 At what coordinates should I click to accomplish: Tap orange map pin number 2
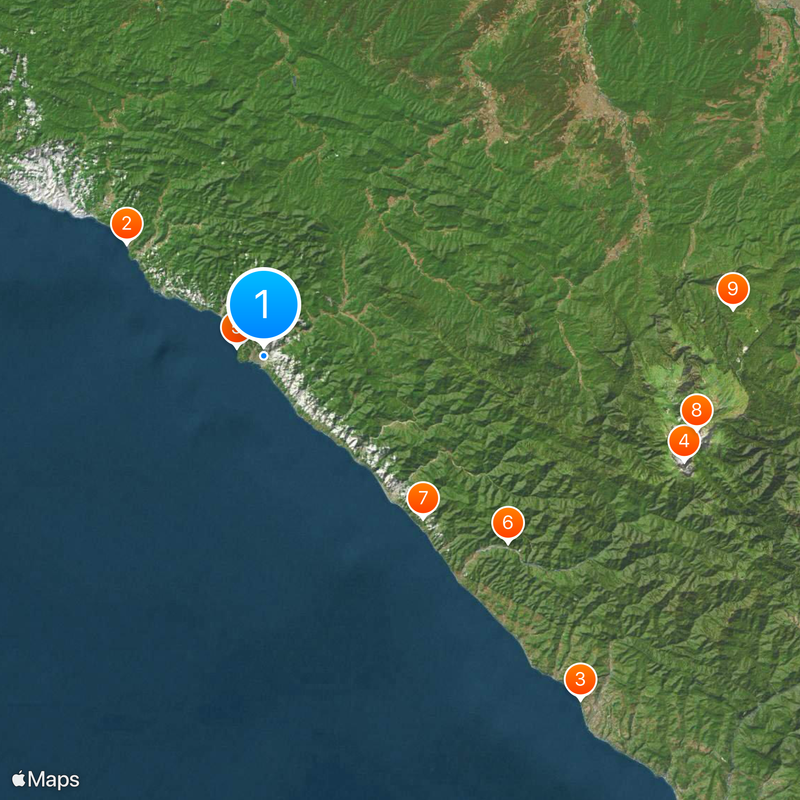coord(127,224)
